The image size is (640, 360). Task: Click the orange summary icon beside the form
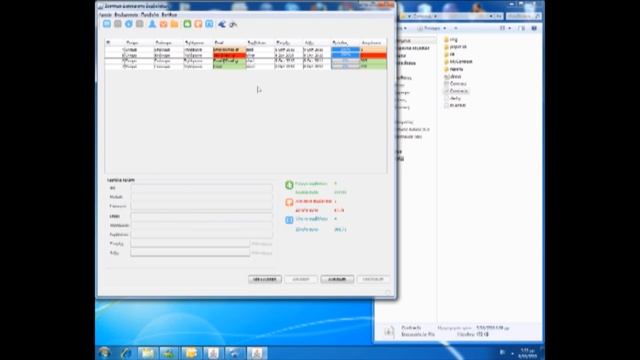289,202
